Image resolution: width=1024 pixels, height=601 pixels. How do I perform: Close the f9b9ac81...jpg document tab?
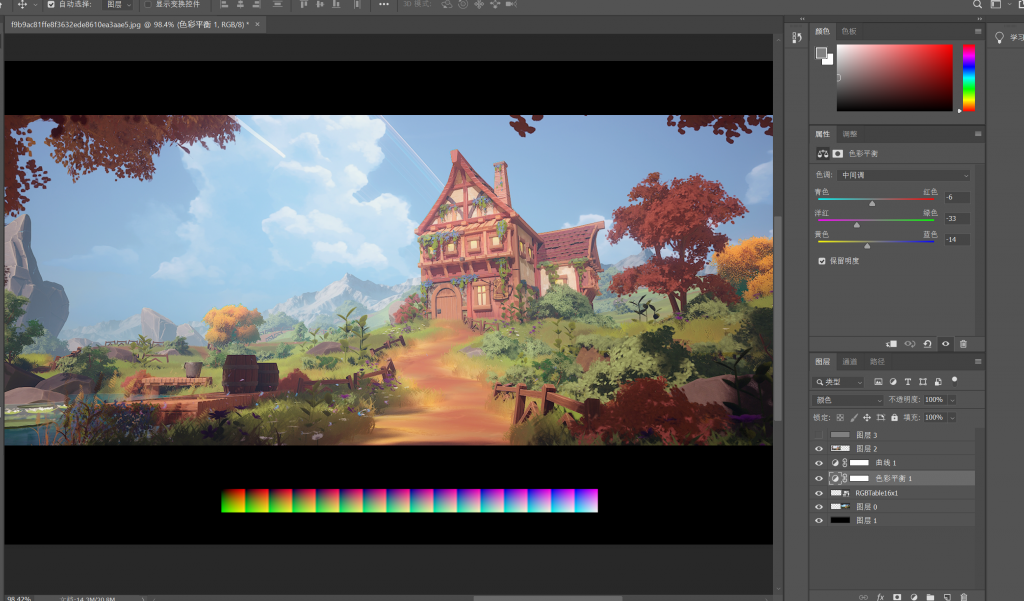pos(257,24)
